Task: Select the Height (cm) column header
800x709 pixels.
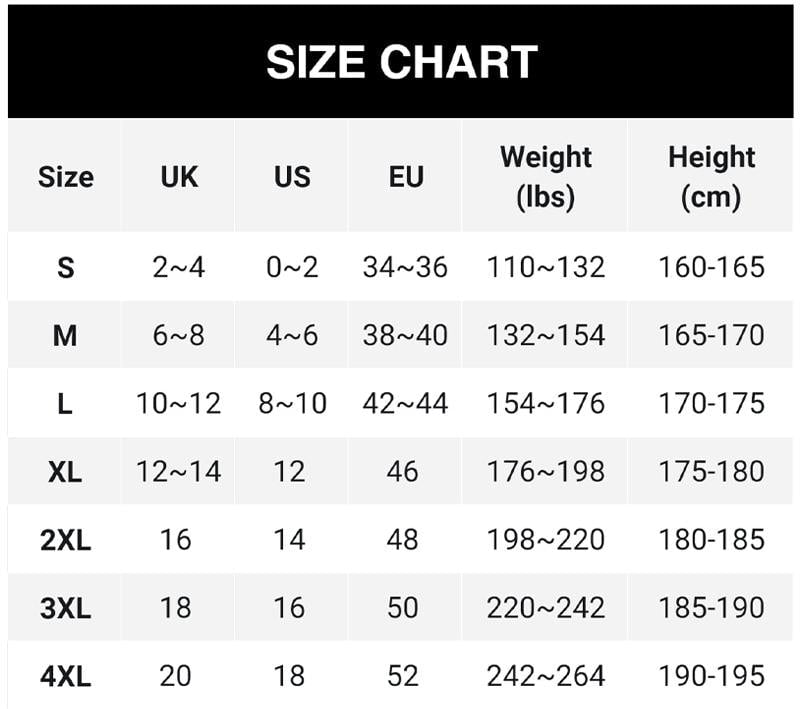Action: click(711, 177)
